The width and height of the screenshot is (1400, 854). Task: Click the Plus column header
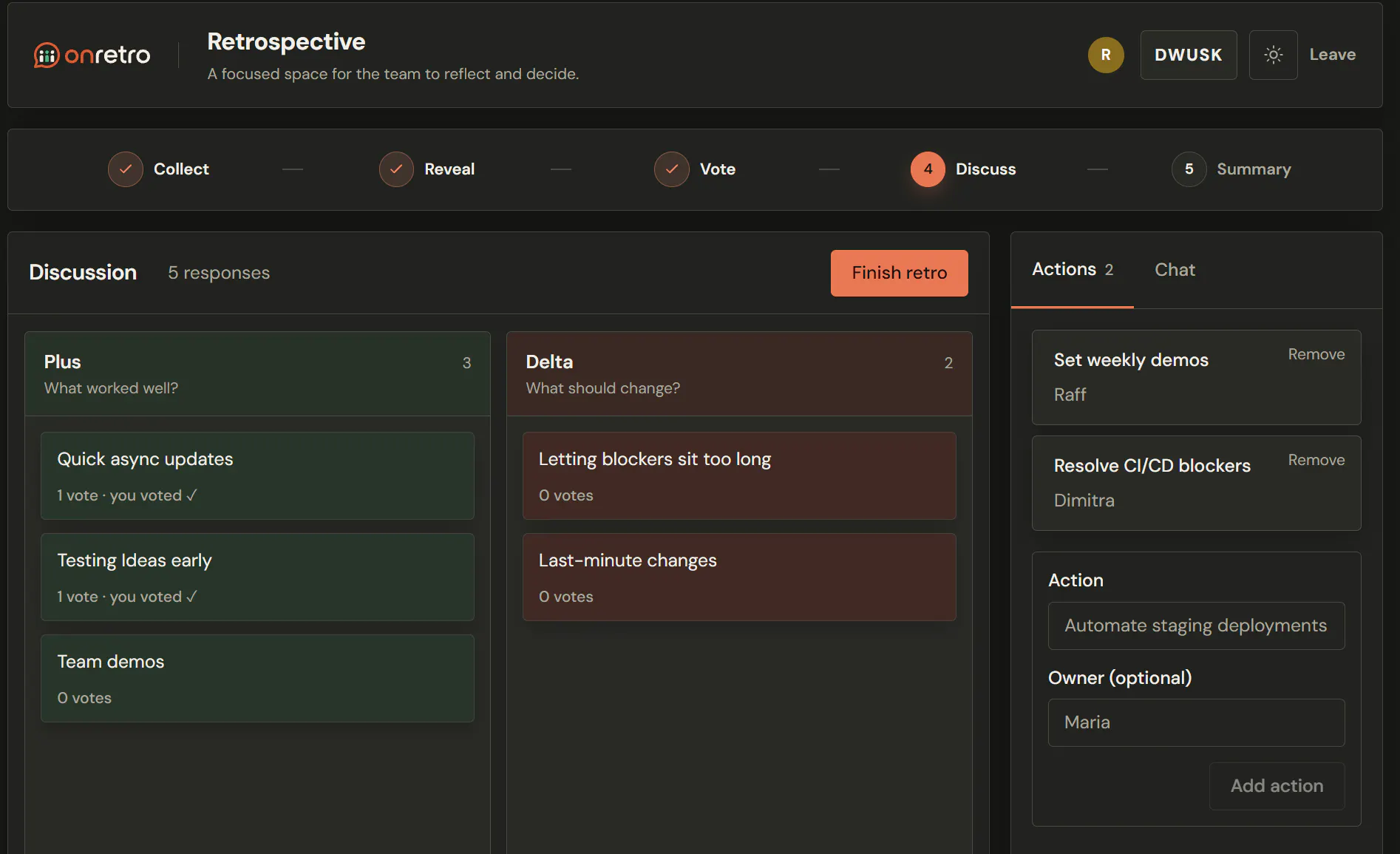click(257, 373)
